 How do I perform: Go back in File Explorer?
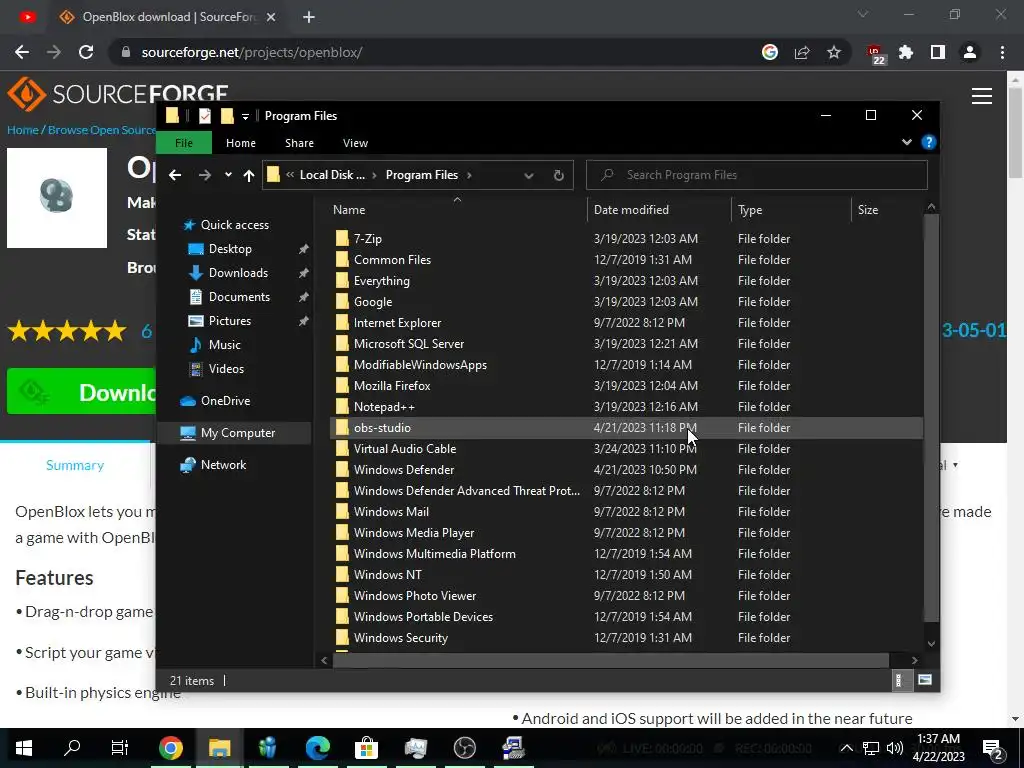click(175, 175)
